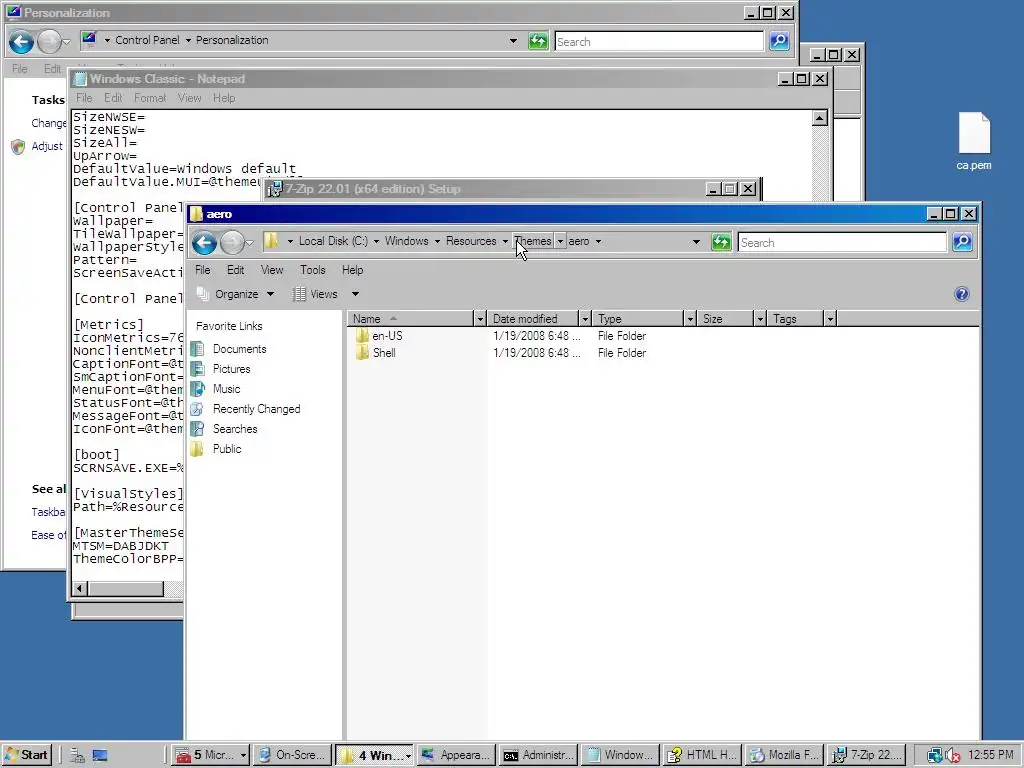Refresh the aero folder address bar
Screen dimensions: 1024x768
721,242
